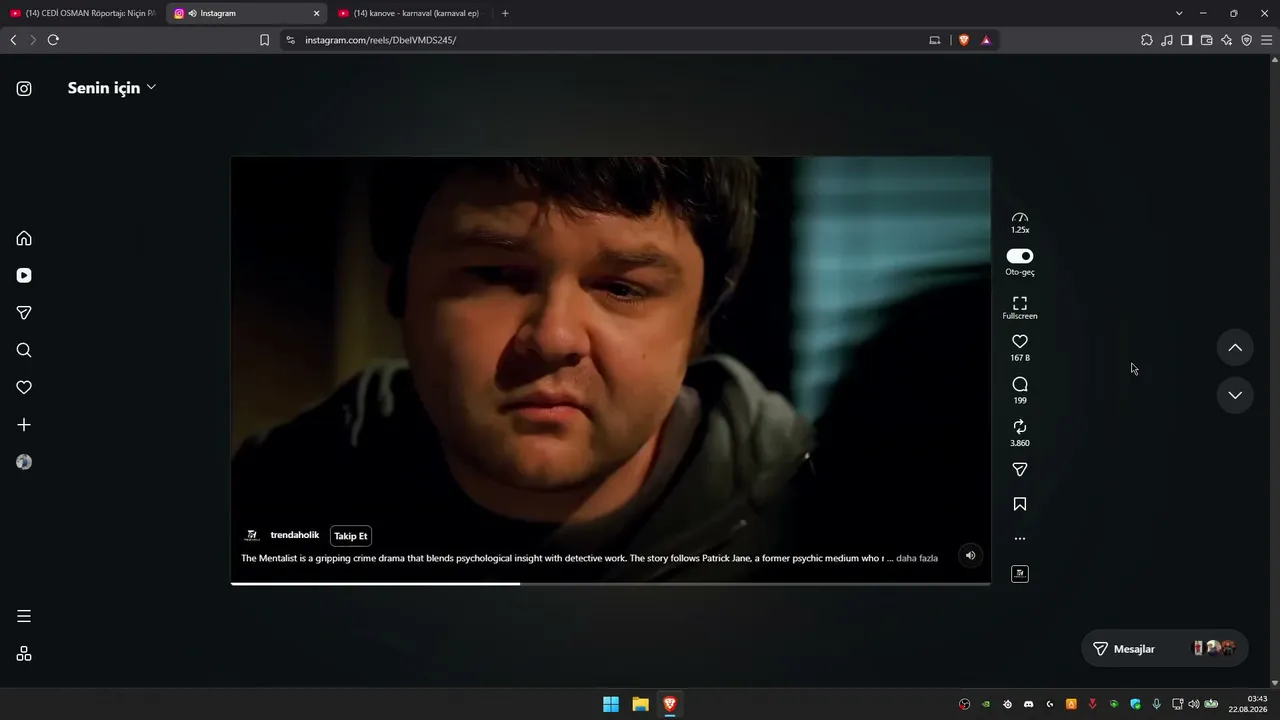This screenshot has height=720, width=1280.
Task: Open direct messages paper-plane icon in left sidebar
Action: pos(24,313)
